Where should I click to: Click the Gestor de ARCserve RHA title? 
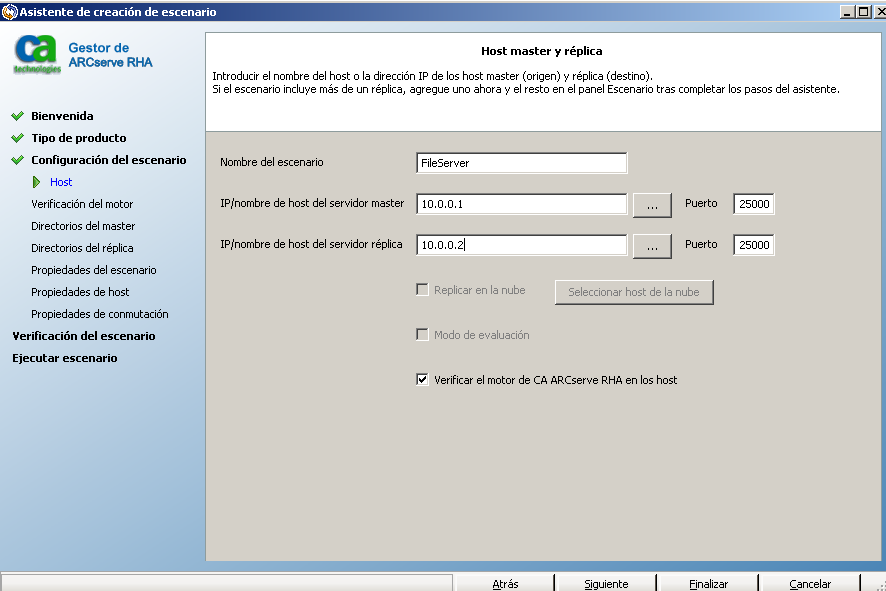(x=110, y=55)
